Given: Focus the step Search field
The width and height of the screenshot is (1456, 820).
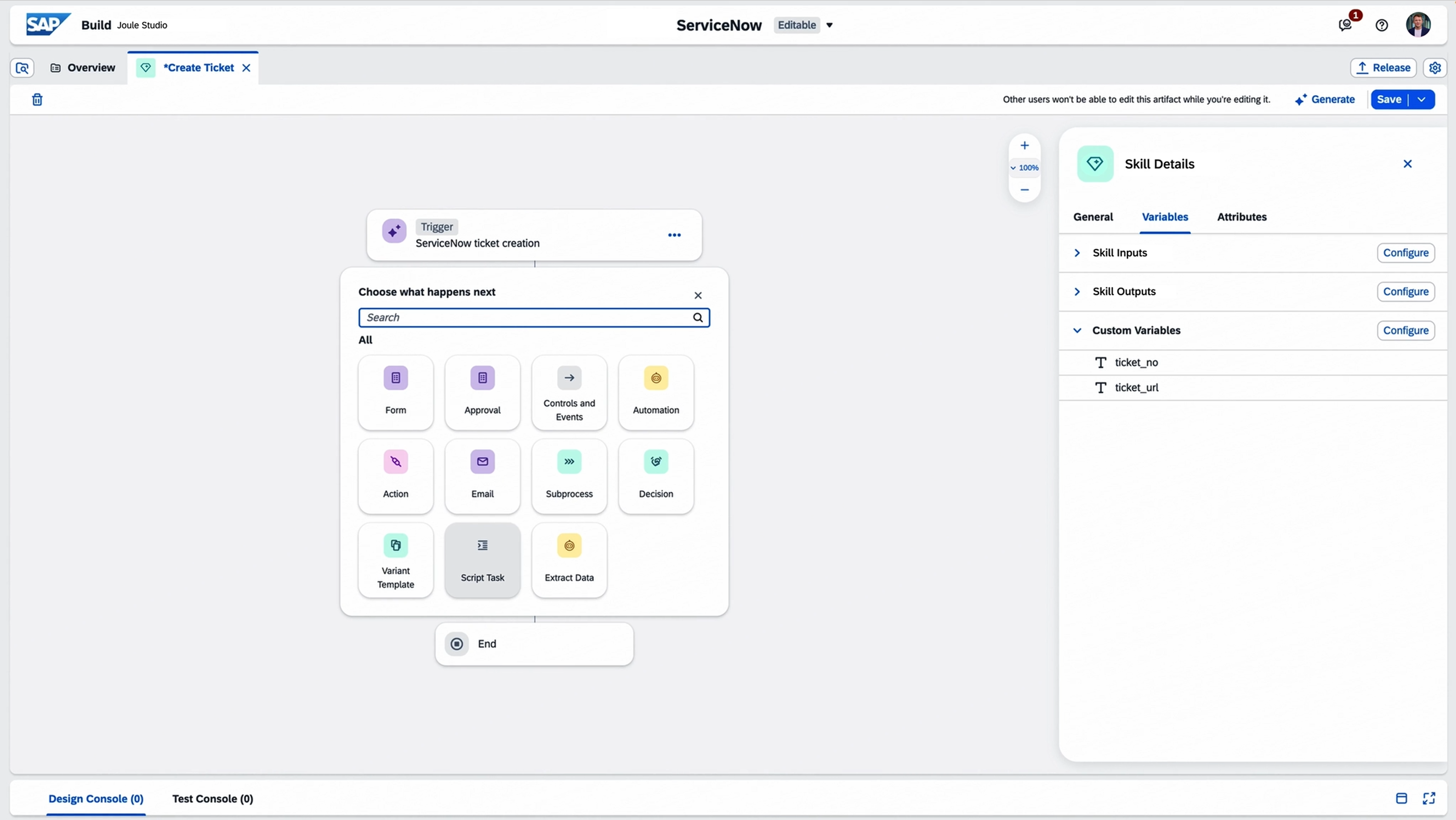Looking at the screenshot, I should (x=526, y=317).
